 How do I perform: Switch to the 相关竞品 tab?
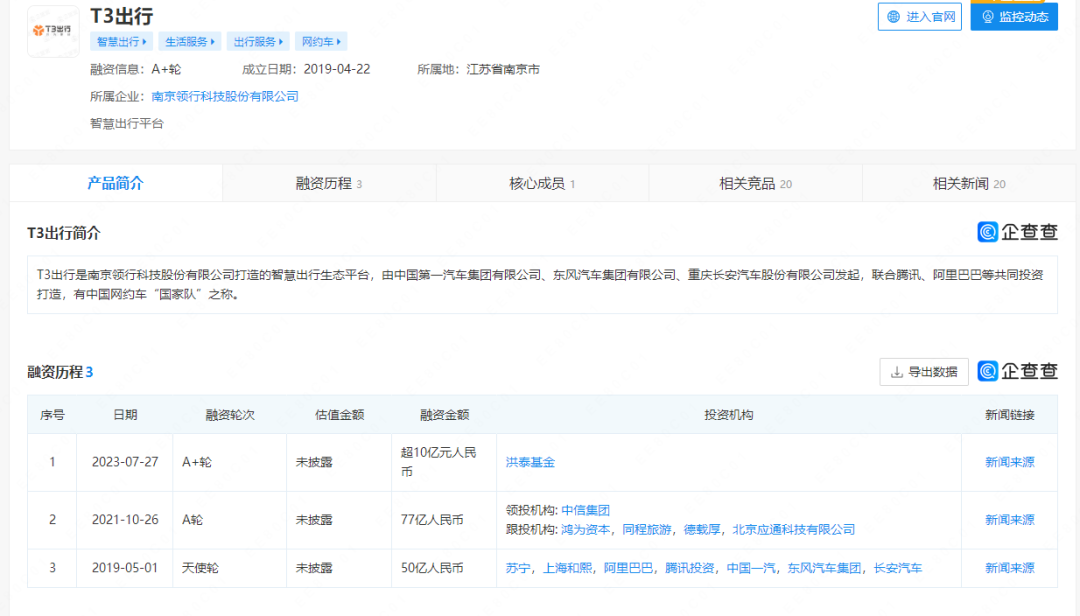[756, 183]
